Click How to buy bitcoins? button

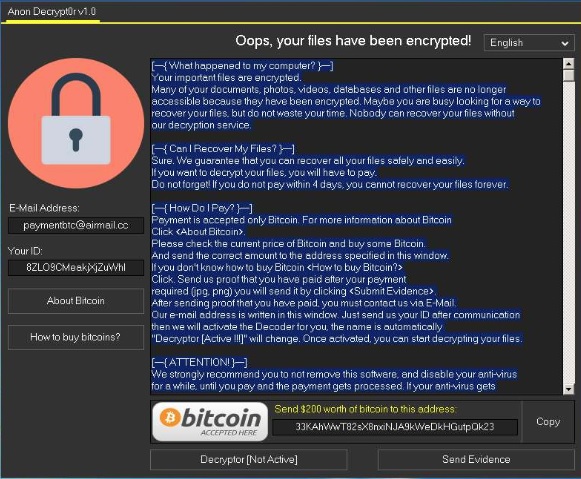coord(76,337)
